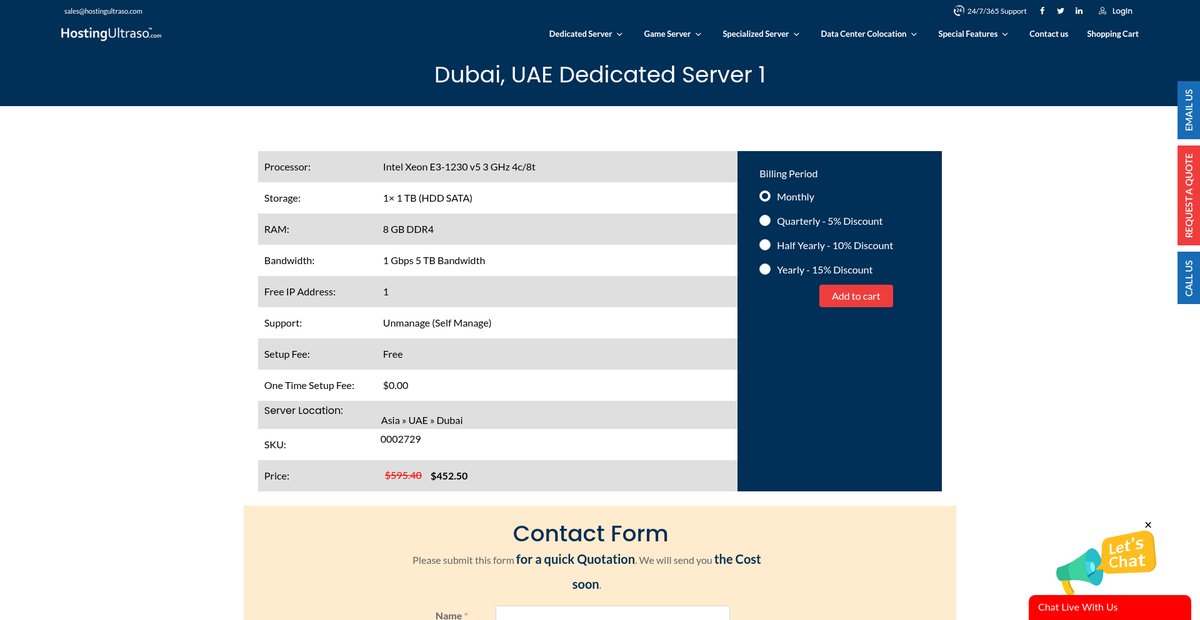
Task: Open the REQUEST A QUOTE side tab
Action: pyautogui.click(x=1189, y=195)
